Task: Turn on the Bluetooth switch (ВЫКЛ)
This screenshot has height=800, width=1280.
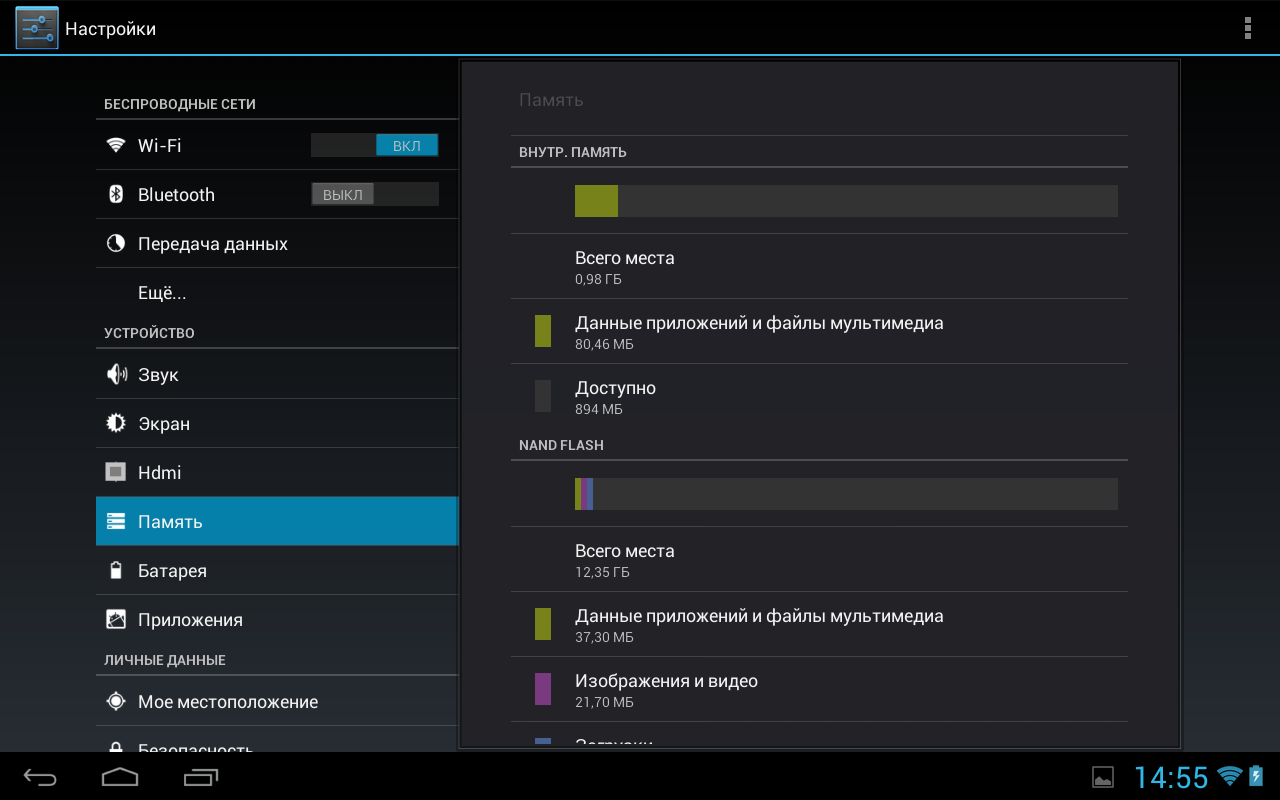Action: click(375, 194)
